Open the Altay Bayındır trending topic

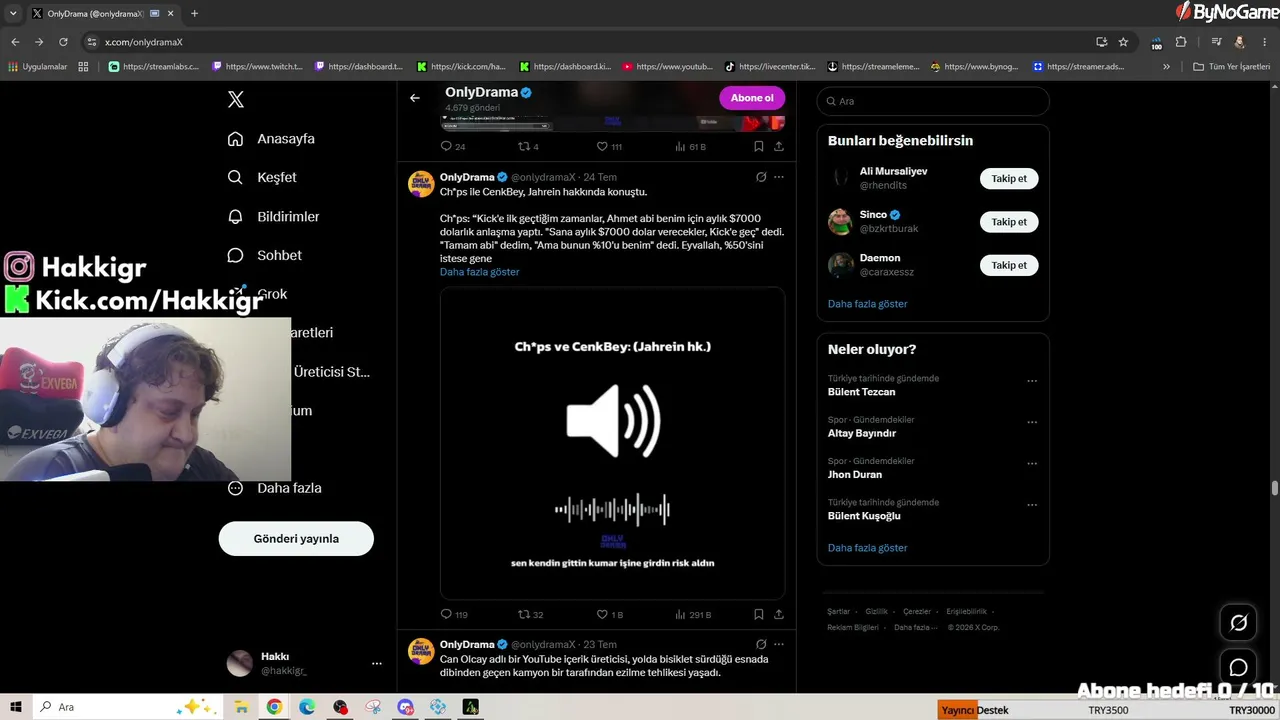(862, 433)
